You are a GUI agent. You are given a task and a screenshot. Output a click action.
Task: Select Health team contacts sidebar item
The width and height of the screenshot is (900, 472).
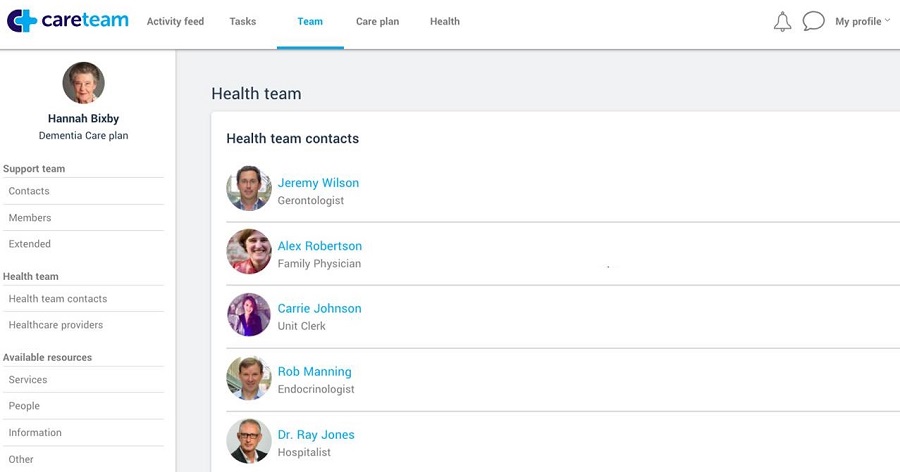pyautogui.click(x=58, y=299)
